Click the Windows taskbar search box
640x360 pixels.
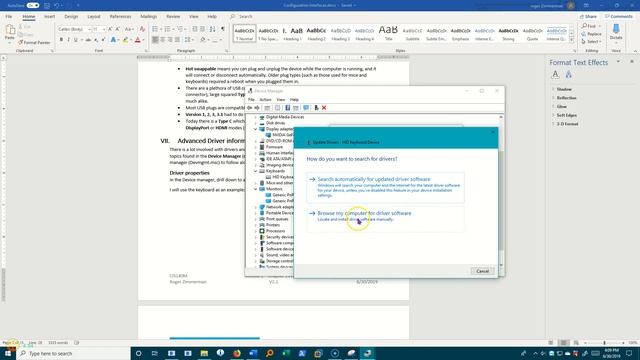tap(73, 353)
